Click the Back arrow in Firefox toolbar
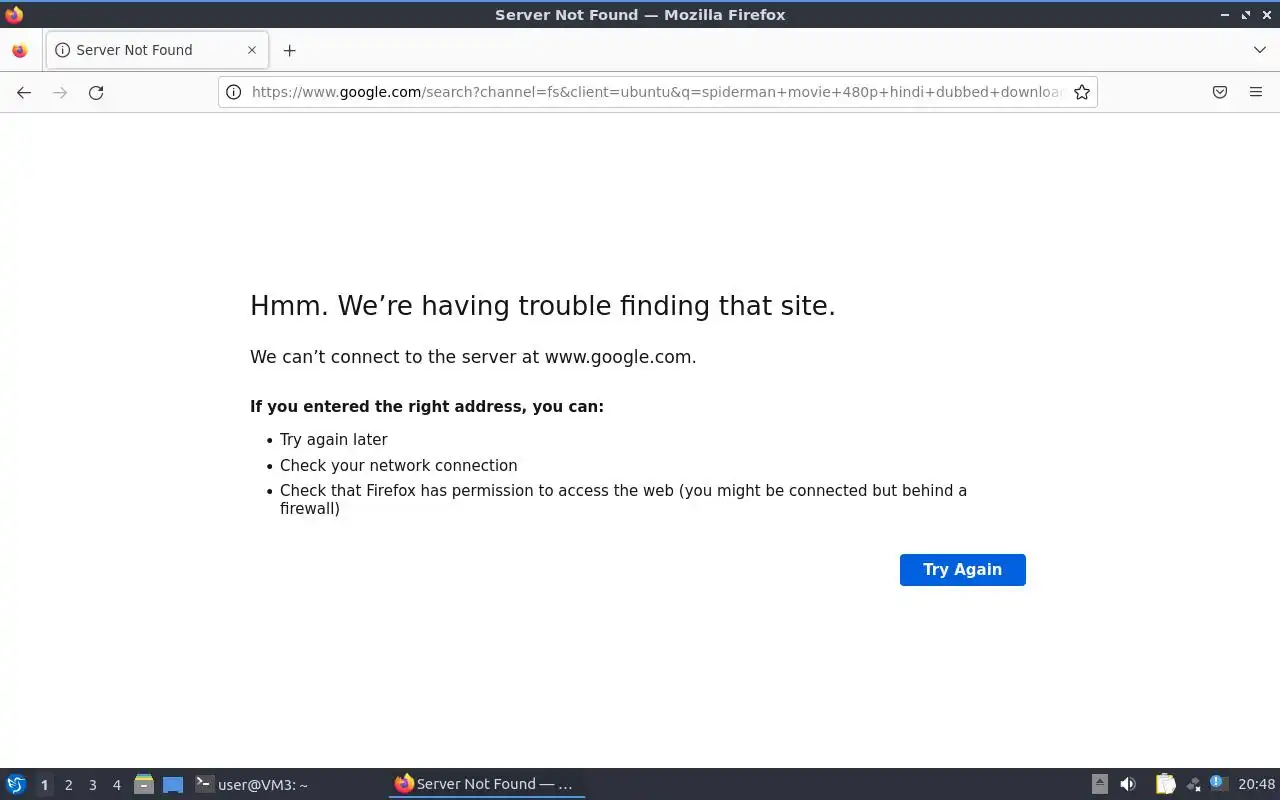Viewport: 1280px width, 800px height. [24, 92]
